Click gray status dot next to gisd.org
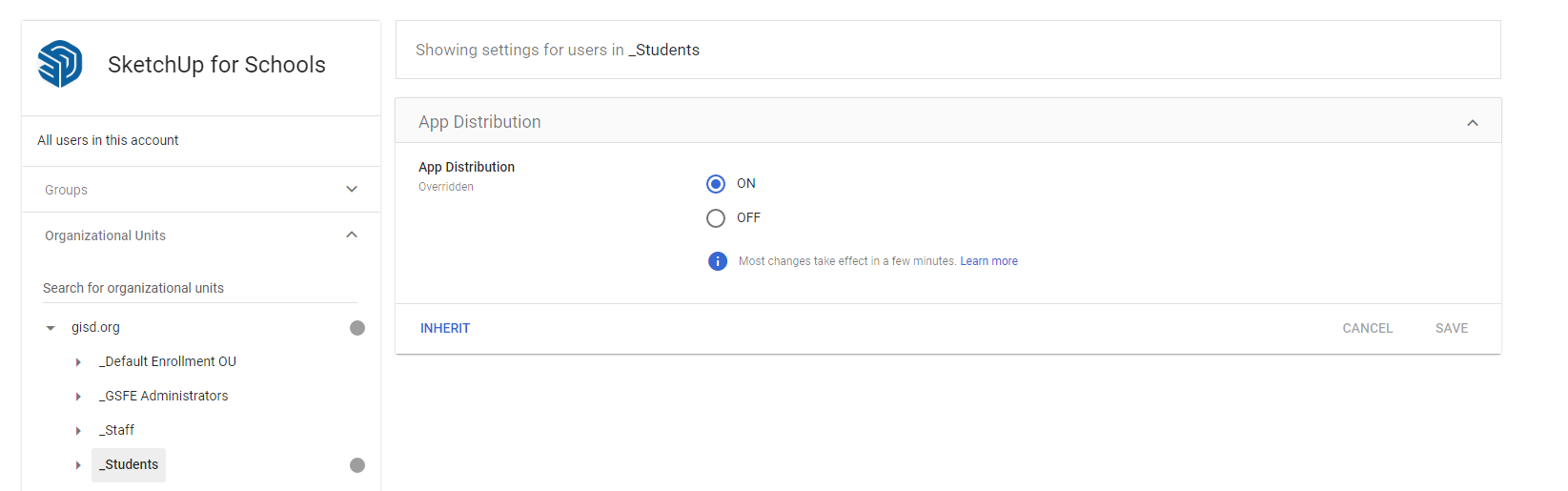Image resolution: width=1568 pixels, height=491 pixels. (357, 328)
